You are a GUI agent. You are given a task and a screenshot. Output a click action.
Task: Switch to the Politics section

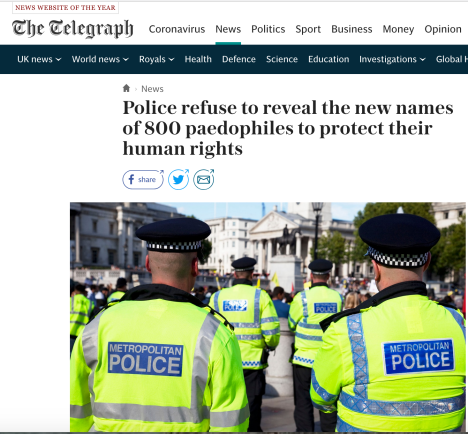pos(268,29)
